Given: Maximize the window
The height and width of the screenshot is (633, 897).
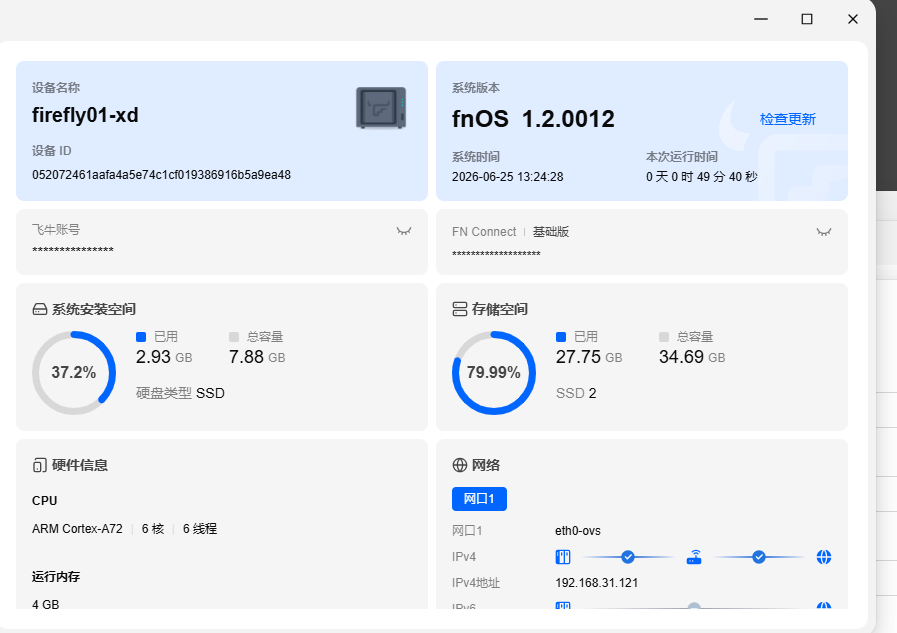Looking at the screenshot, I should 807,19.
